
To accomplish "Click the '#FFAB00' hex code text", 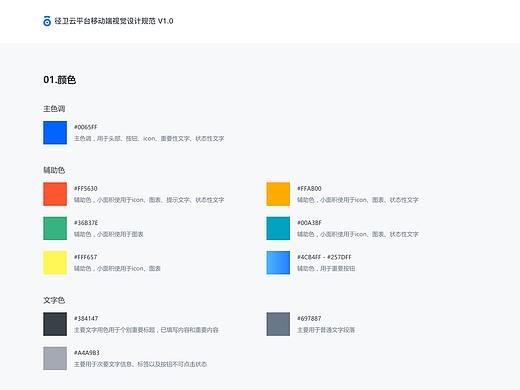I will tap(309, 188).
